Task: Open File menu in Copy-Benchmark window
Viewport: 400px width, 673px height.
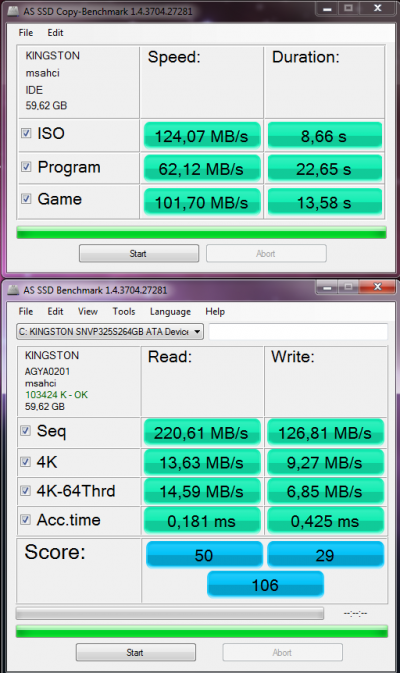Action: pos(26,33)
